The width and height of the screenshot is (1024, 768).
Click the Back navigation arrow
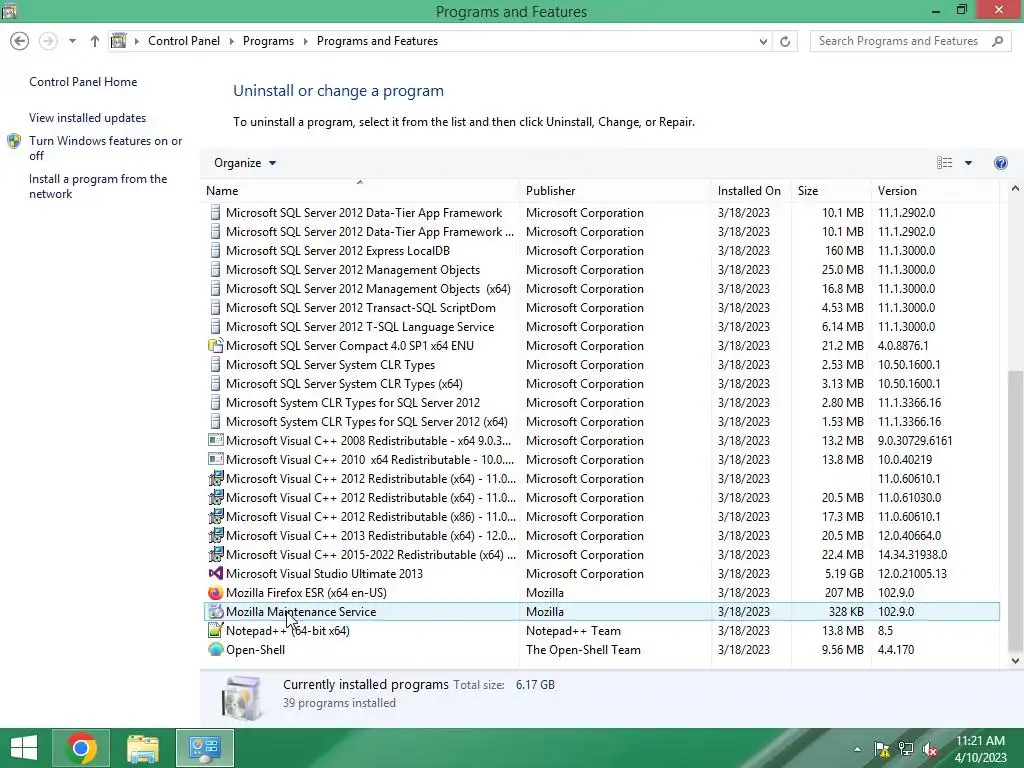pyautogui.click(x=20, y=41)
